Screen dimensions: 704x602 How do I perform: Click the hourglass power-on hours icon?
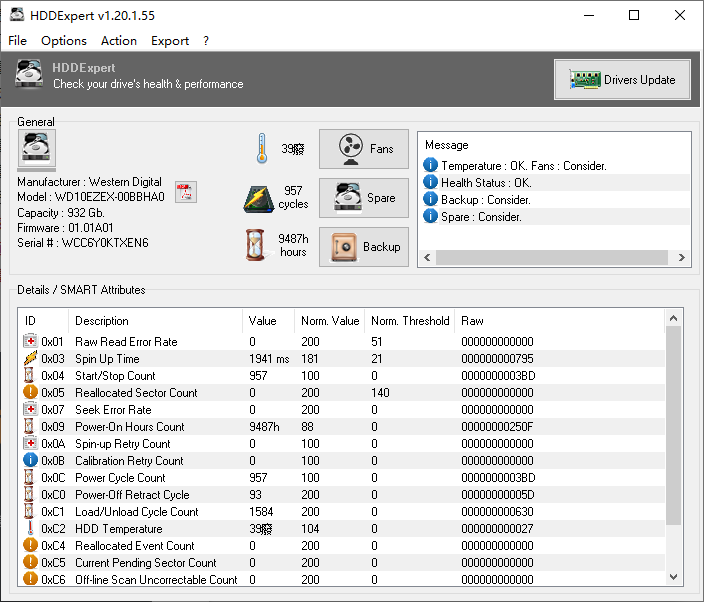tap(259, 246)
